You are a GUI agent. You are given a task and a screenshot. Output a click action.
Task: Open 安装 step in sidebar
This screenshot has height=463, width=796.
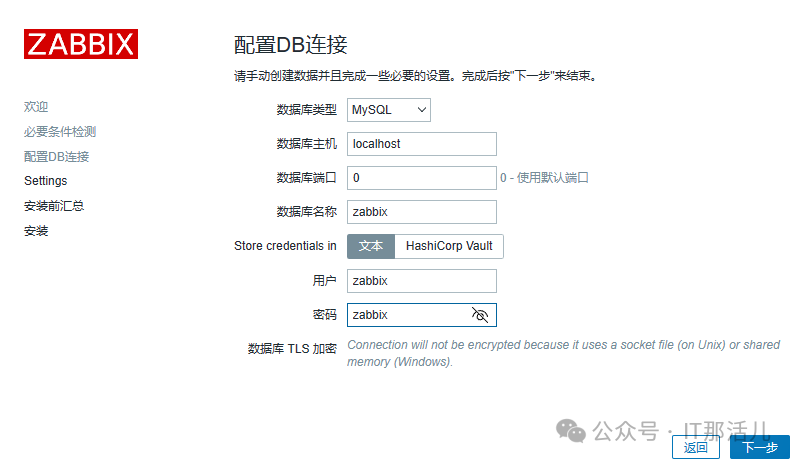pyautogui.click(x=36, y=231)
